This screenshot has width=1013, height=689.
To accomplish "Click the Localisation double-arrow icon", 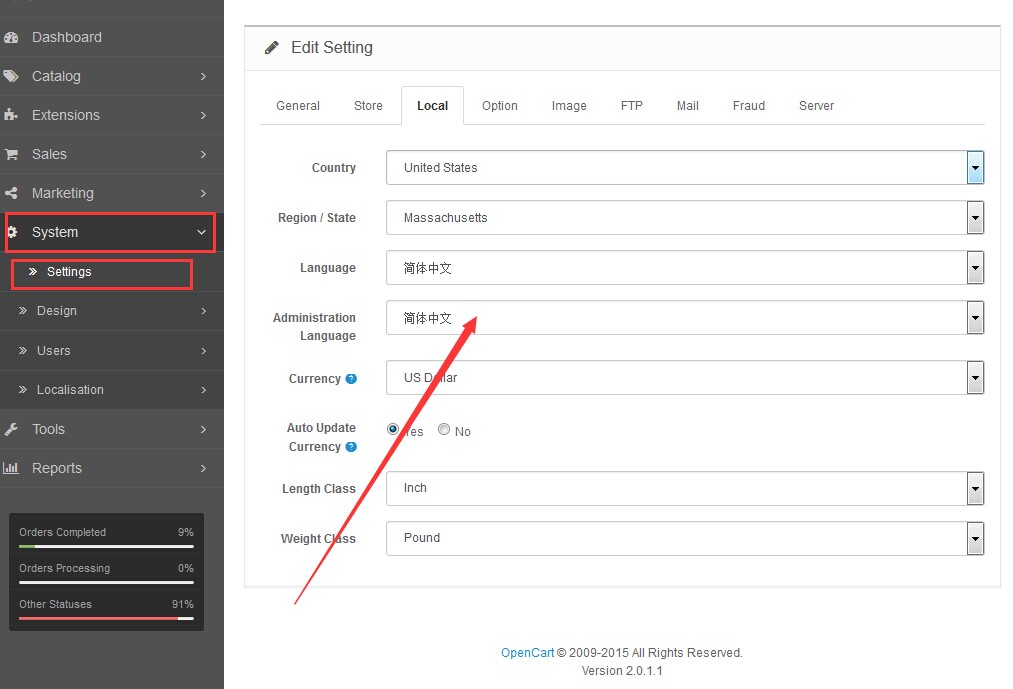I will tap(23, 390).
